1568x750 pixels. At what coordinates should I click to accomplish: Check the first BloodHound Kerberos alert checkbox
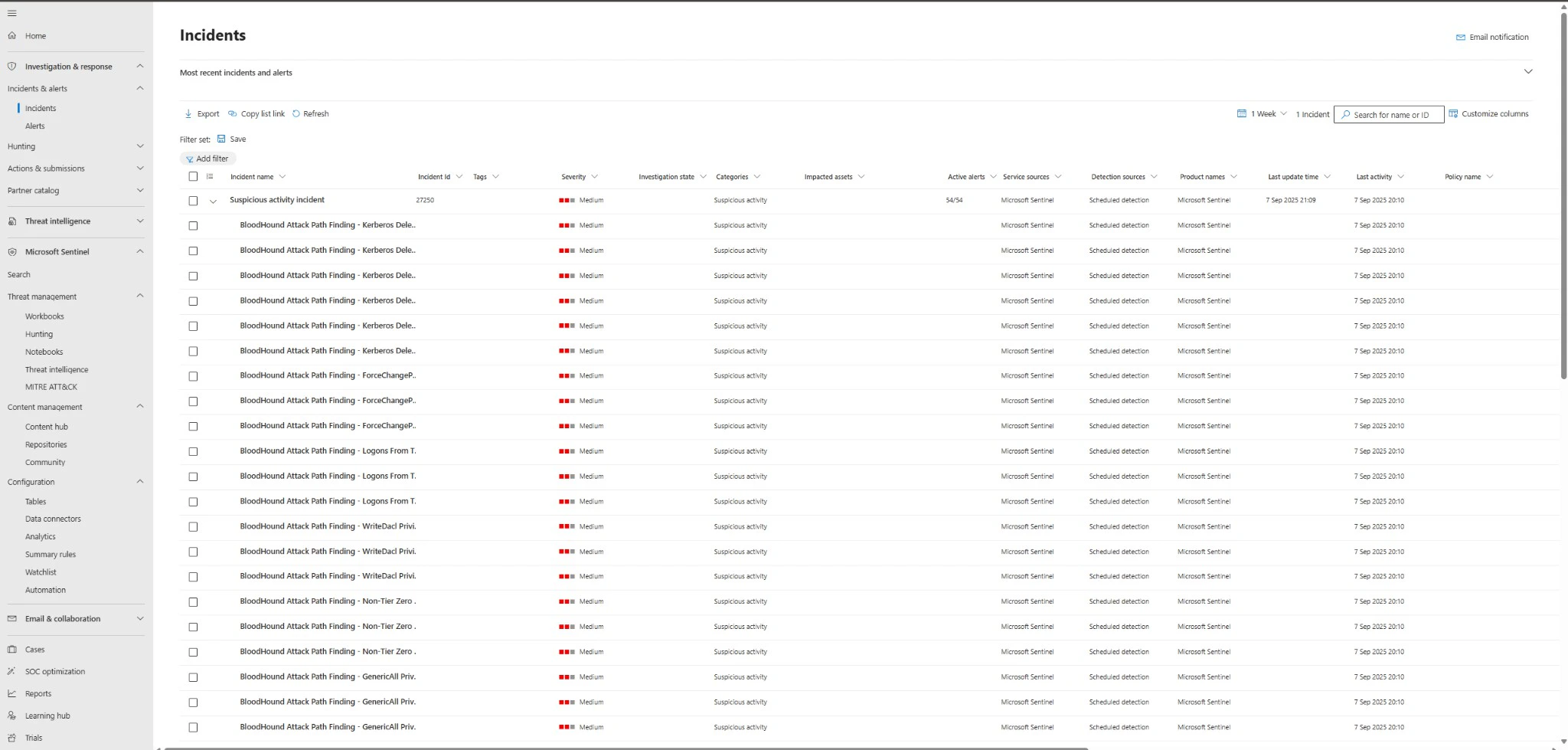click(x=192, y=226)
